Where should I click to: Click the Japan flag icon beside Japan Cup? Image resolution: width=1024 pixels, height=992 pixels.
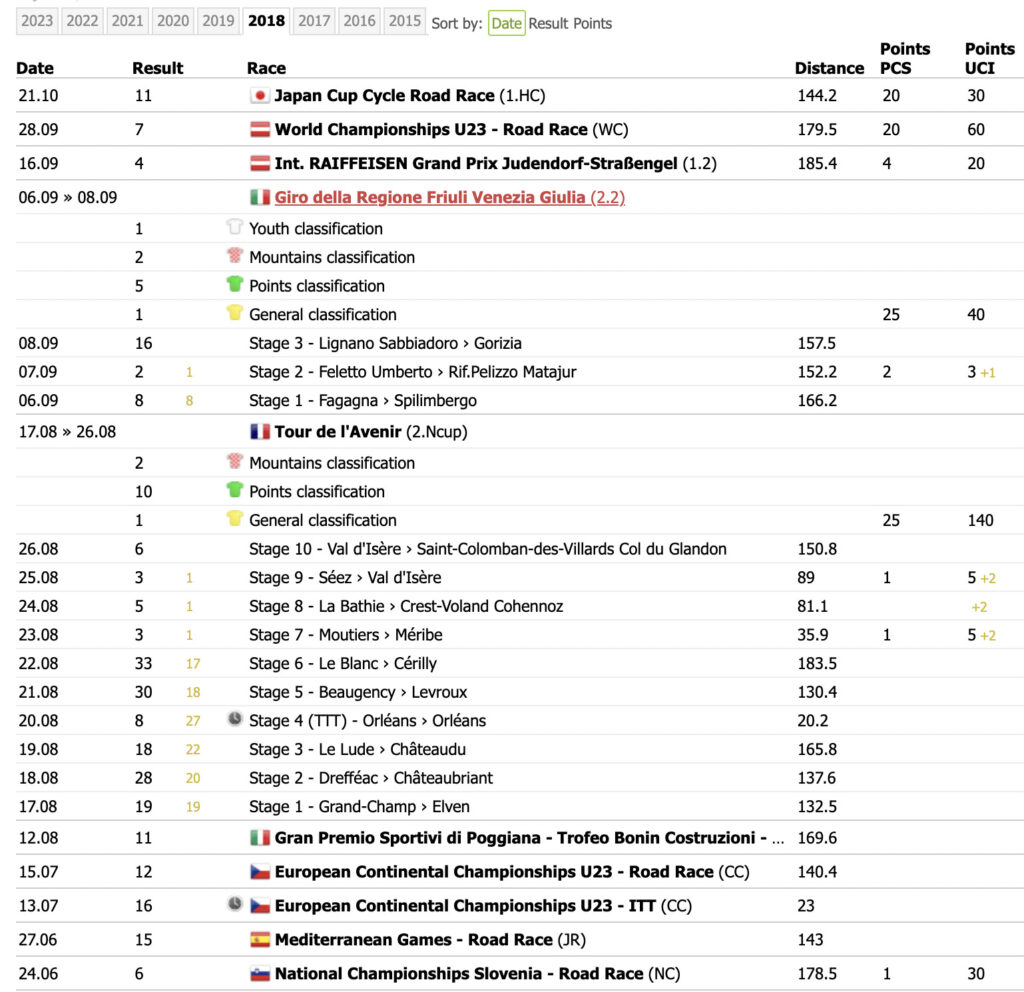coord(259,95)
